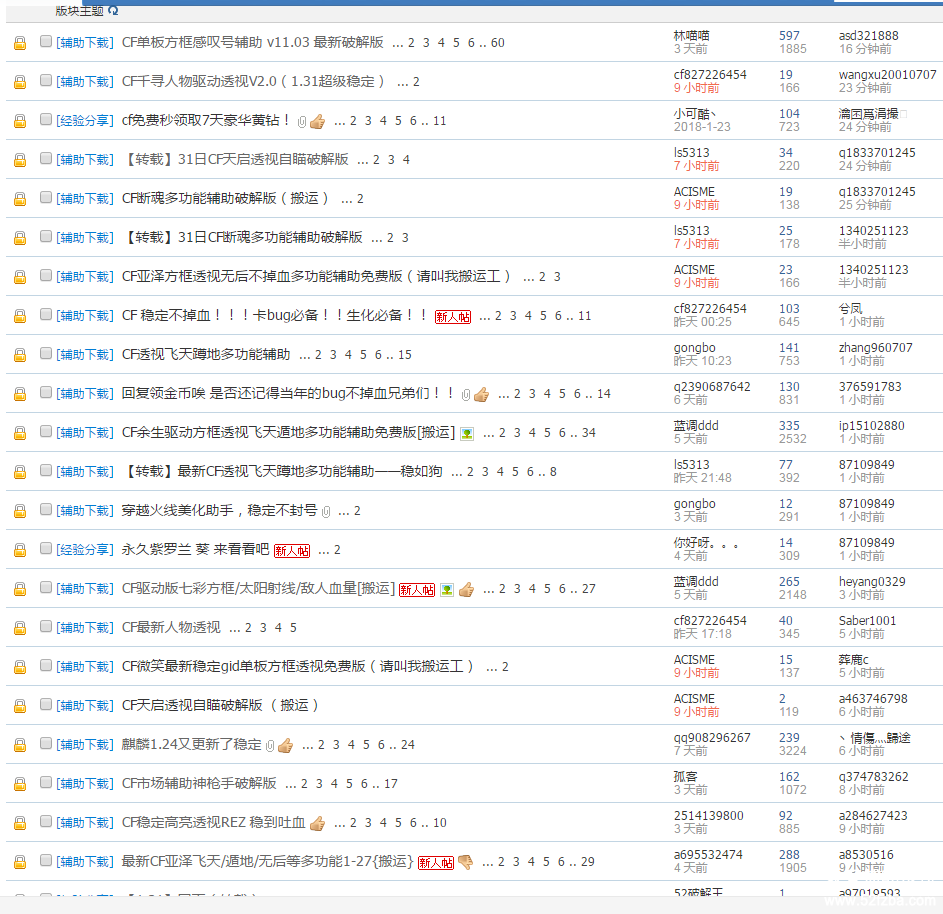Open the [辅助下载] category on CF市场辅助神枪手破解版

click(85, 784)
